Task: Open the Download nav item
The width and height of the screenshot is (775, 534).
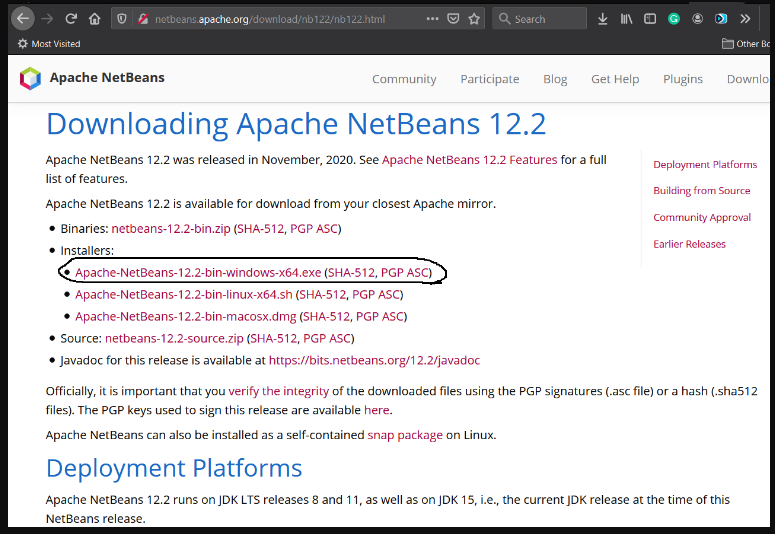Action: tap(748, 79)
